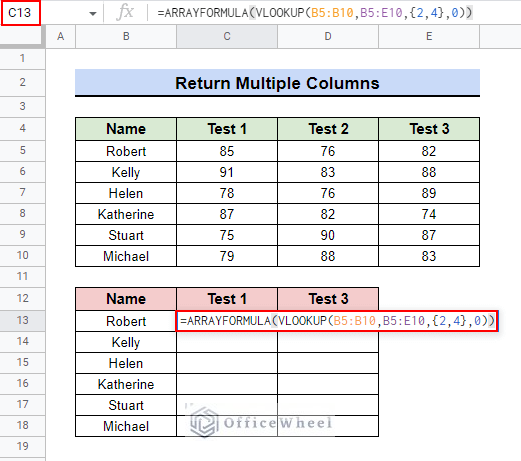
Task: Select row 1 header
Action: pos(22,59)
